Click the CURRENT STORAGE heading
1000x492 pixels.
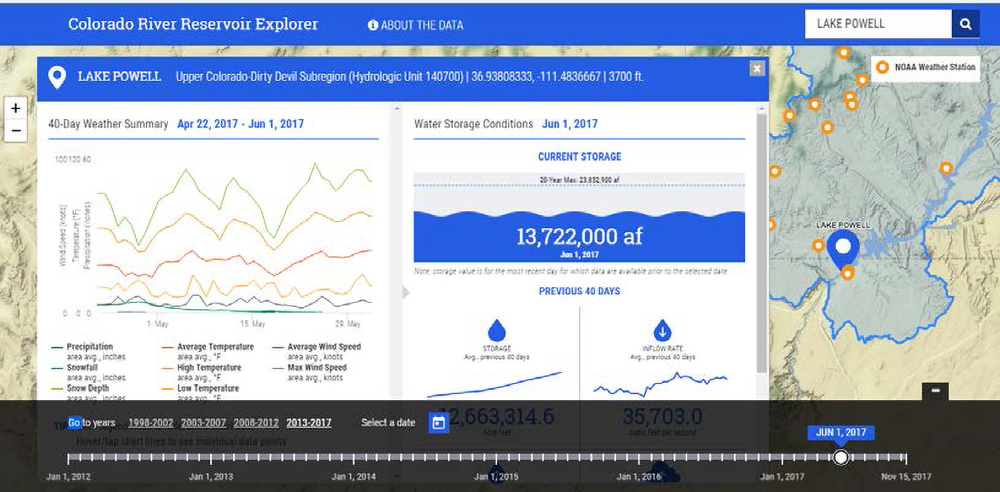pos(579,156)
